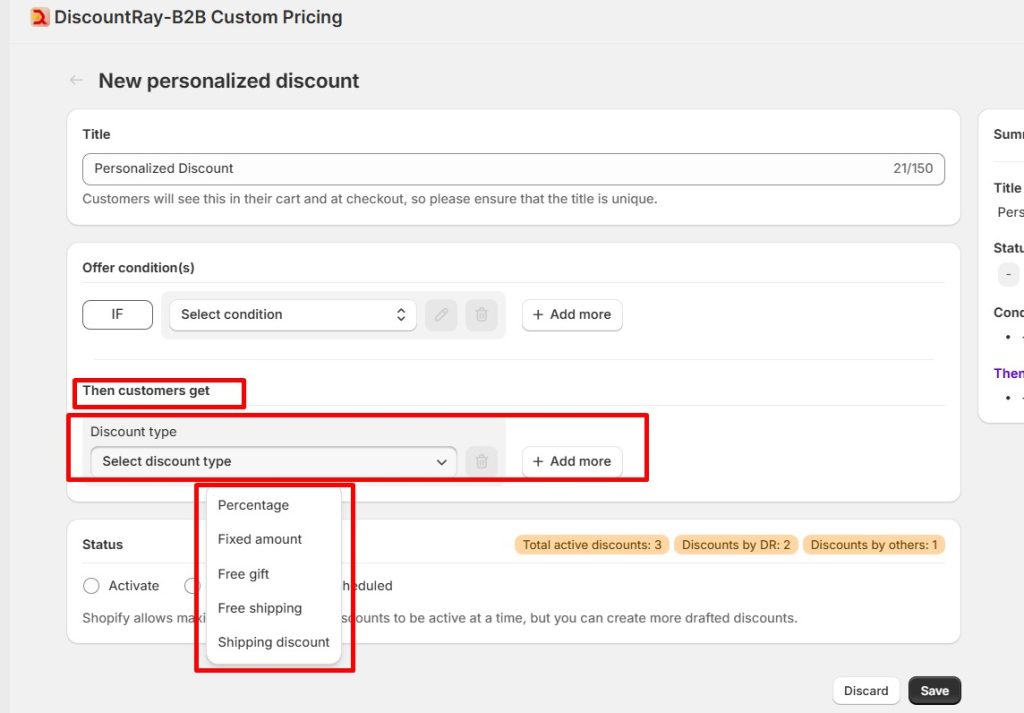This screenshot has height=713, width=1024.
Task: Select the partially hidden radio next to Activate
Action: 192,586
